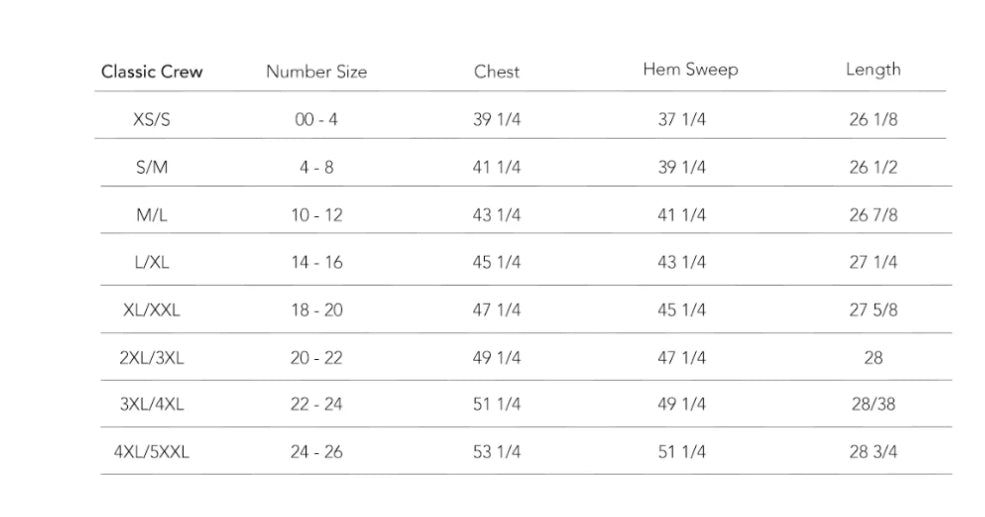The width and height of the screenshot is (985, 517).
Task: Click the Number Size column header
Action: (316, 72)
